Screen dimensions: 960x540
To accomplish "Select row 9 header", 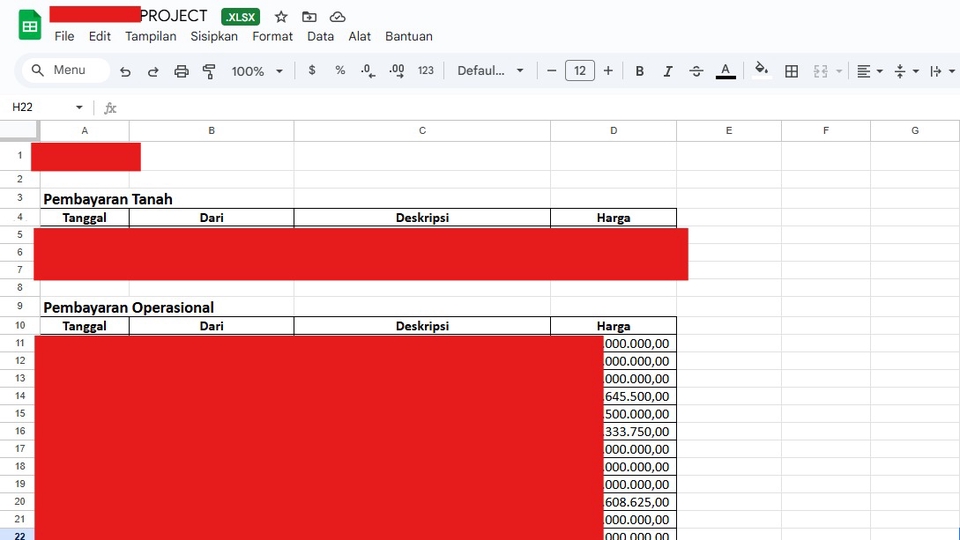I will (x=20, y=306).
